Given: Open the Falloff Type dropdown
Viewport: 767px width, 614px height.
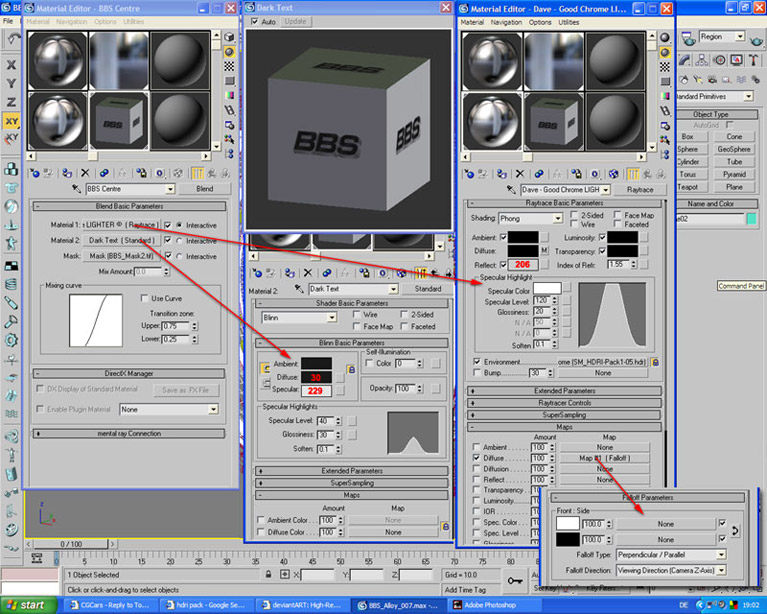Looking at the screenshot, I should (671, 554).
